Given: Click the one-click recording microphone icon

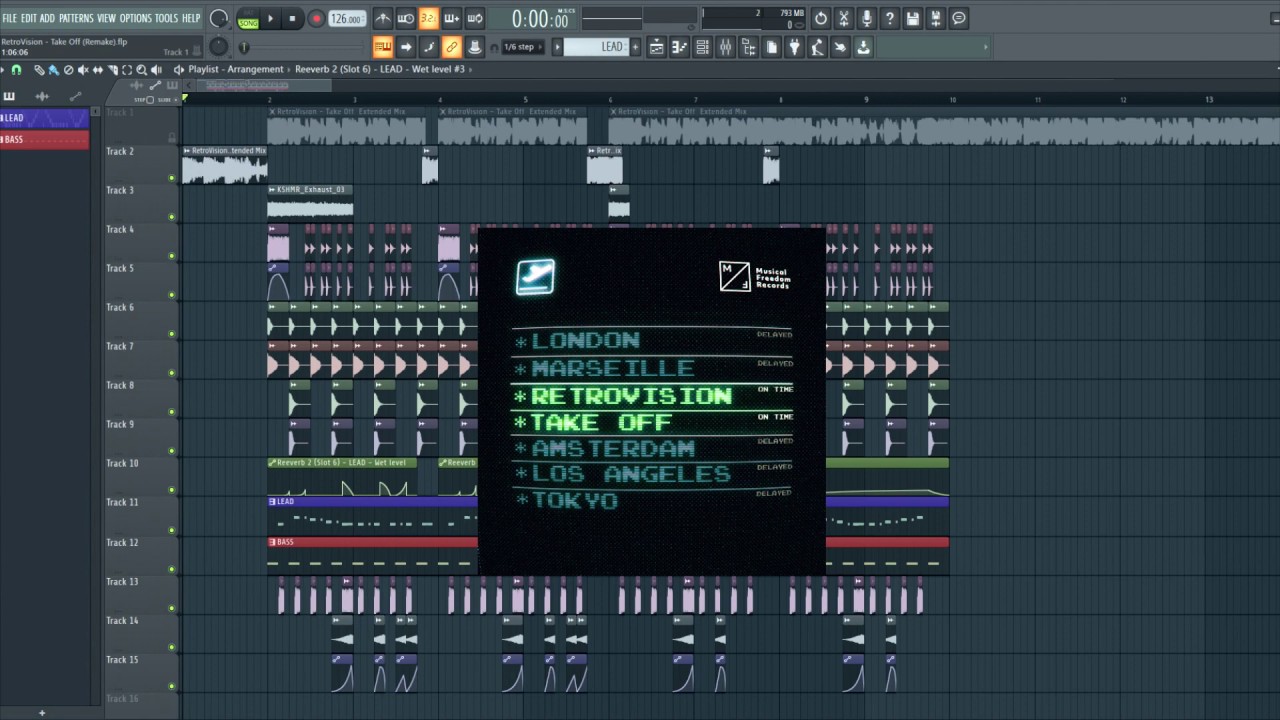Looking at the screenshot, I should pyautogui.click(x=867, y=18).
